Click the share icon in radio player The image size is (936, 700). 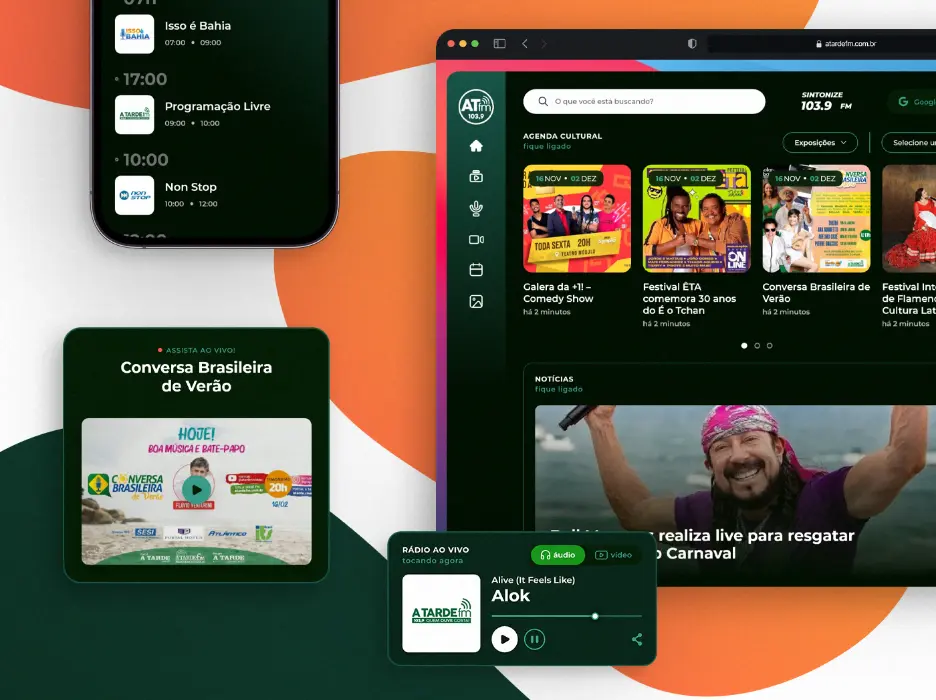click(637, 639)
